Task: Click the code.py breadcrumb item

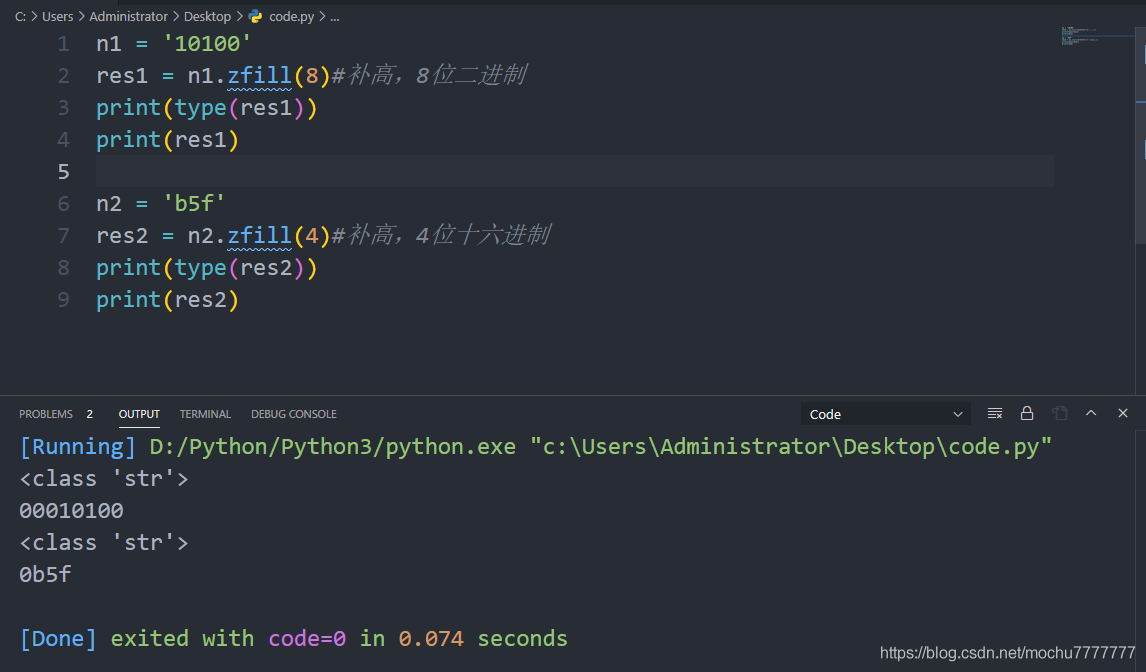Action: [292, 16]
